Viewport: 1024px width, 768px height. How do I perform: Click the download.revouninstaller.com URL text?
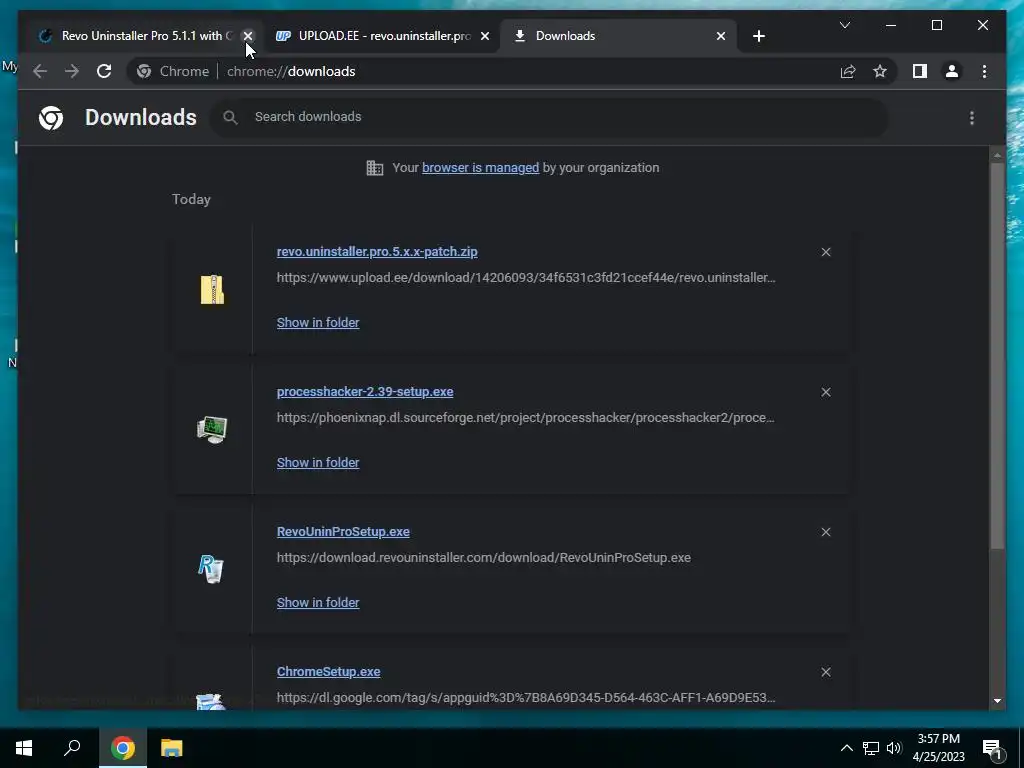483,558
